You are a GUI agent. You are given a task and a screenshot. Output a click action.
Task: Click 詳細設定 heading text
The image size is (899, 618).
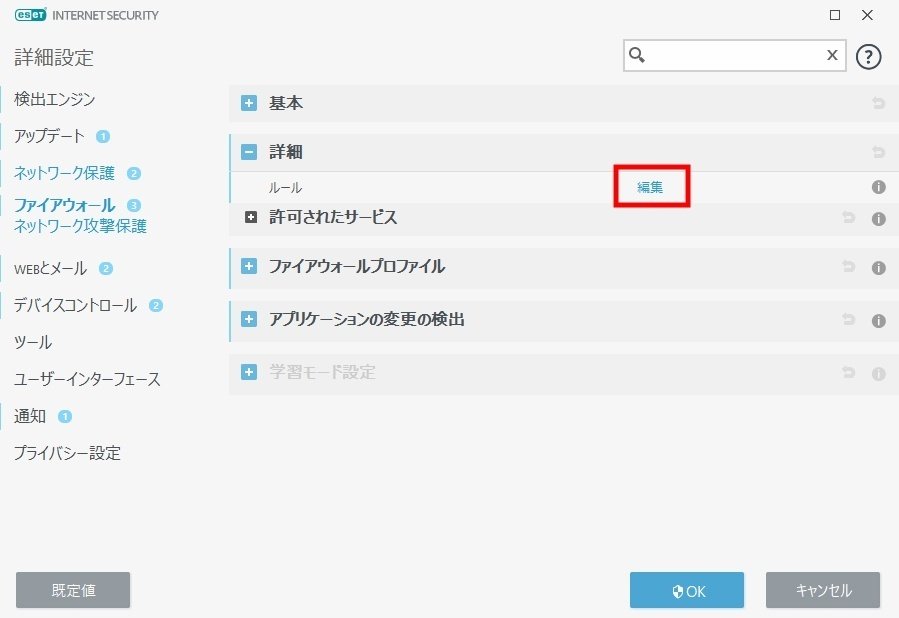coord(54,57)
